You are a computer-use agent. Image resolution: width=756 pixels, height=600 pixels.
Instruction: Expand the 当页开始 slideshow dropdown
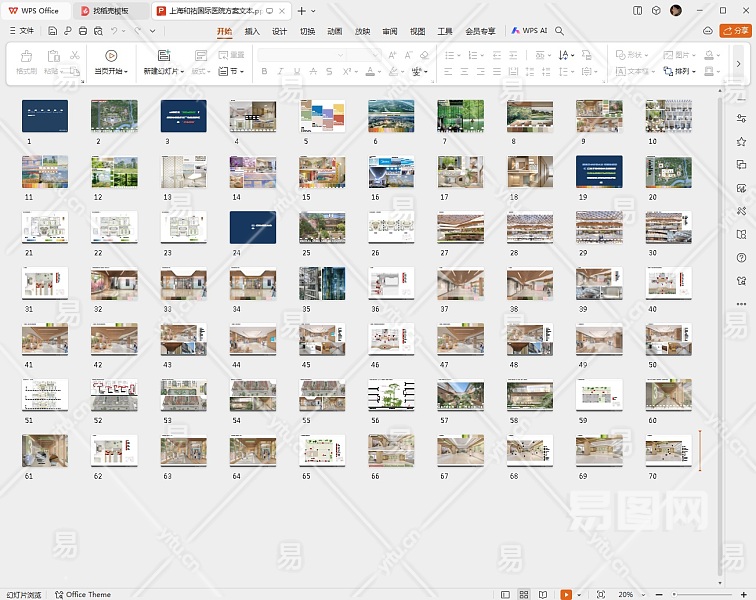[124, 72]
